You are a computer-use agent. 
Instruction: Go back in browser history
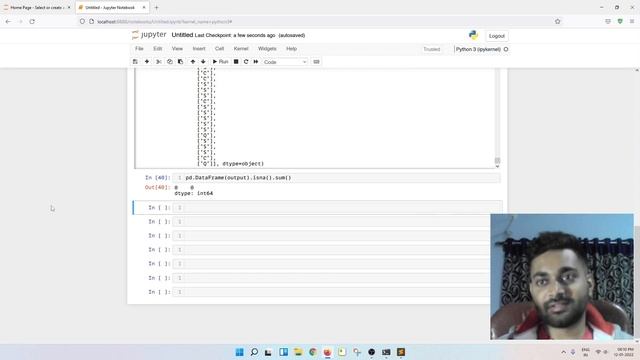8,22
